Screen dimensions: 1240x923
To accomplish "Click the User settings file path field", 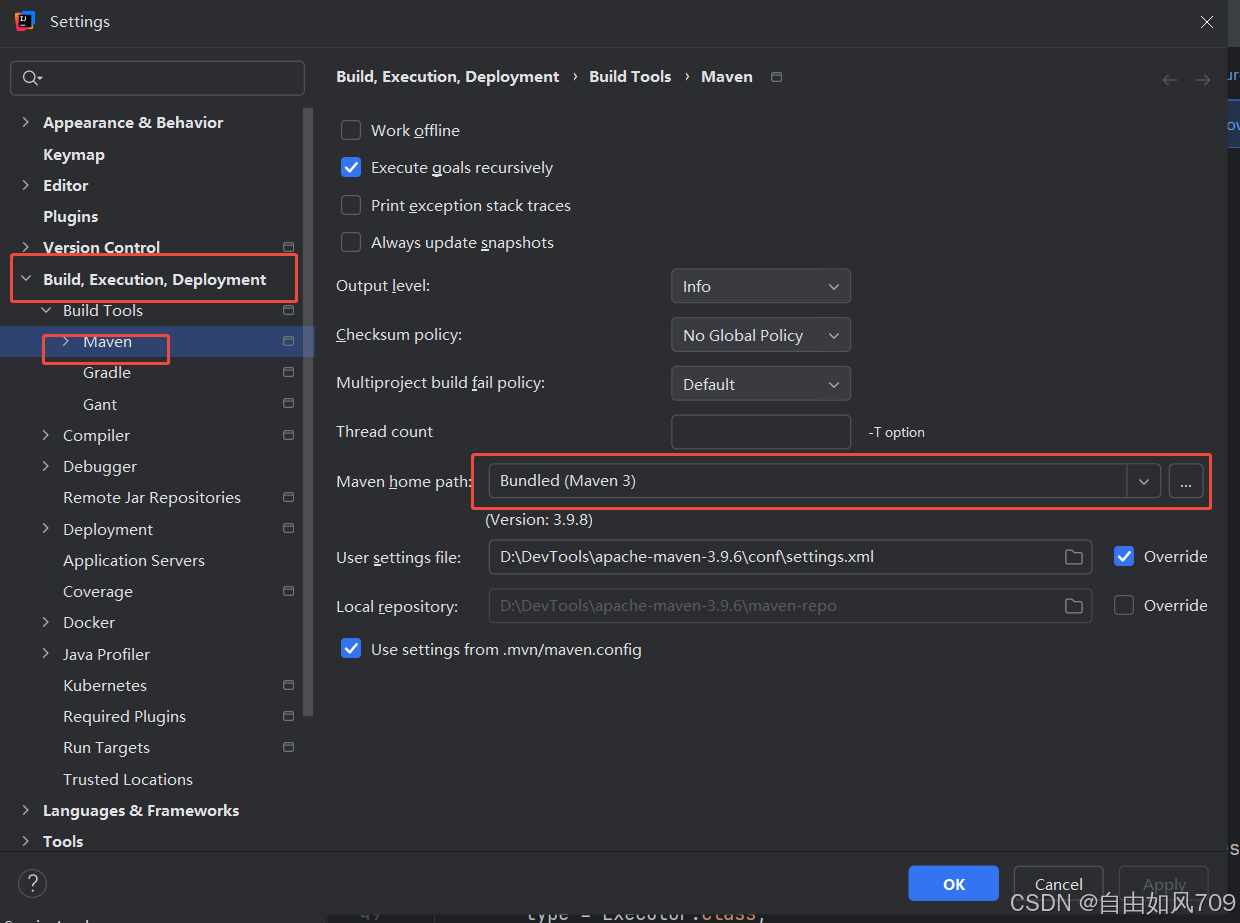I will (790, 557).
